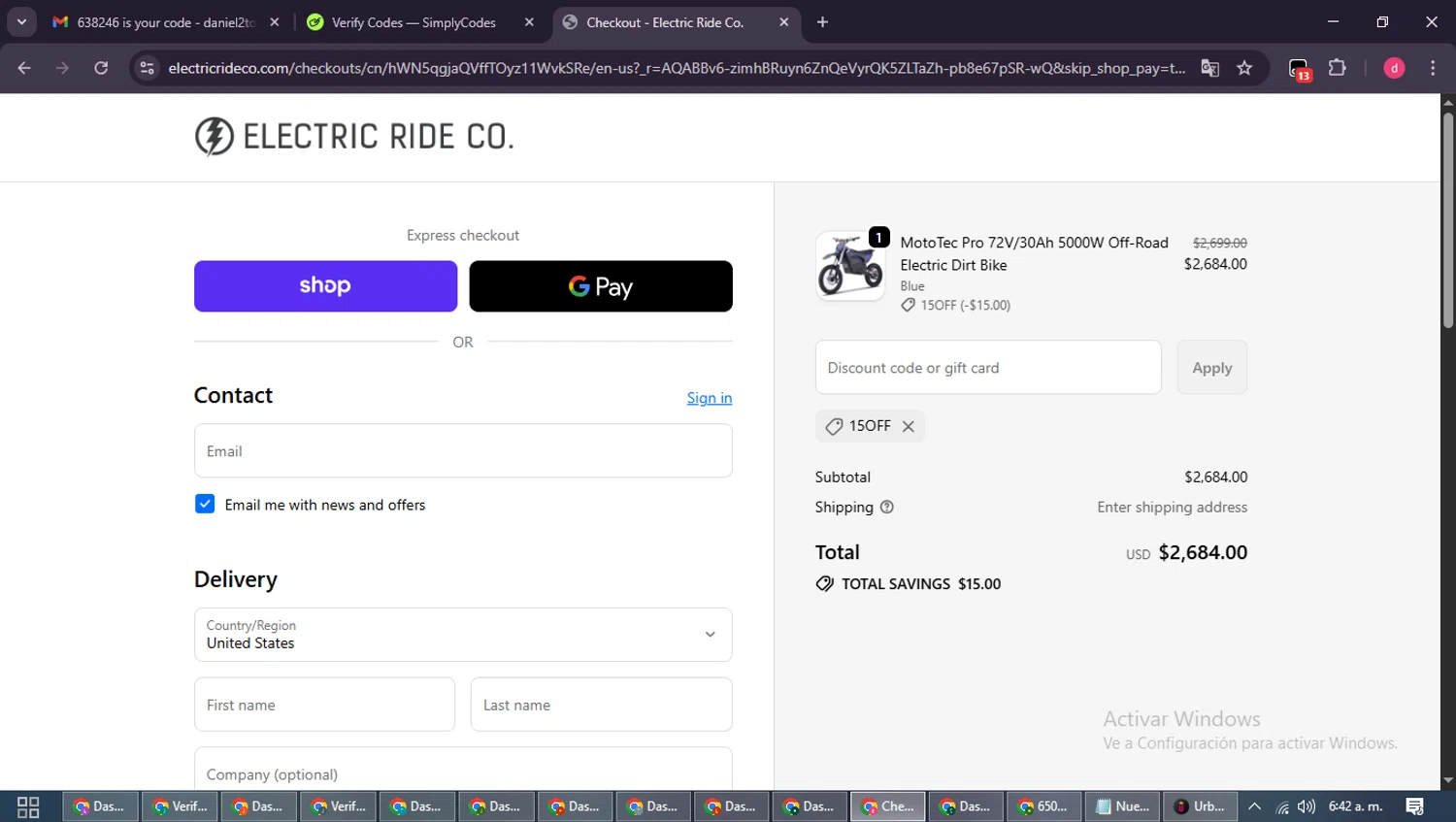Click the Last name field

[x=602, y=705]
